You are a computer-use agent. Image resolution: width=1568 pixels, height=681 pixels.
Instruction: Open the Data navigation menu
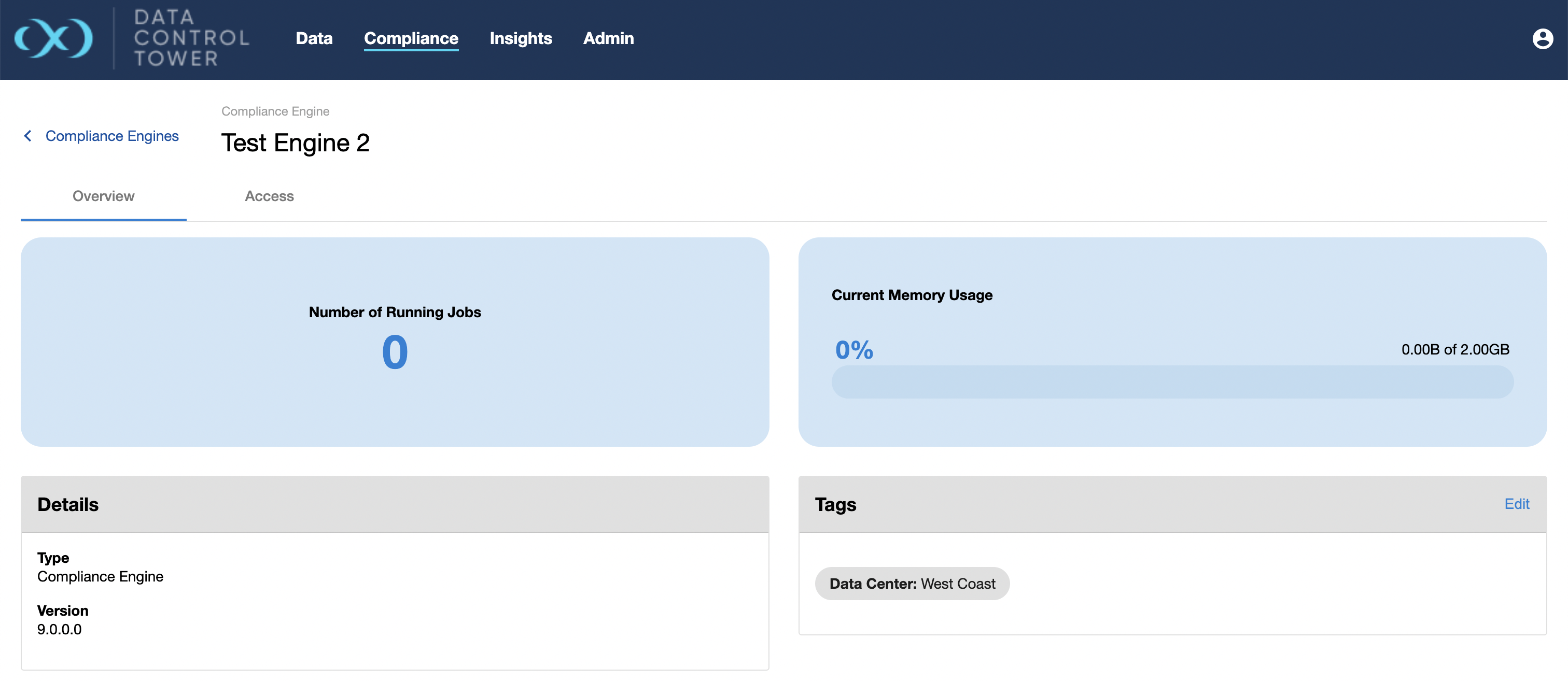pyautogui.click(x=314, y=38)
